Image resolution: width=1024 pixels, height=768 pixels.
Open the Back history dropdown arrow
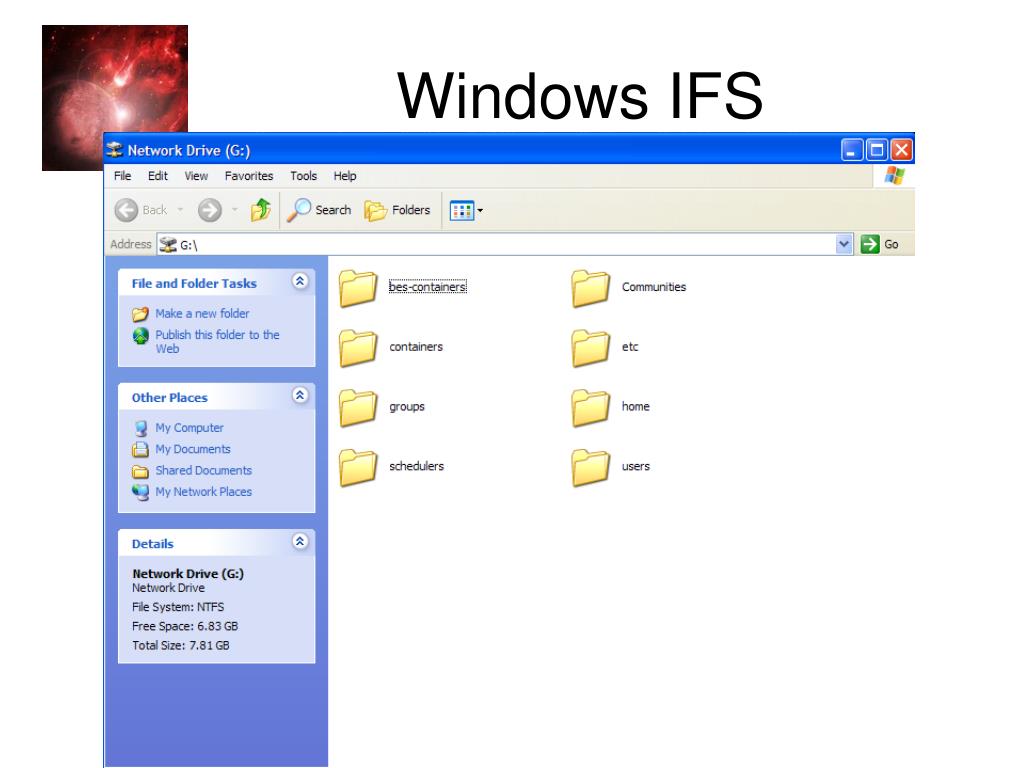[180, 210]
